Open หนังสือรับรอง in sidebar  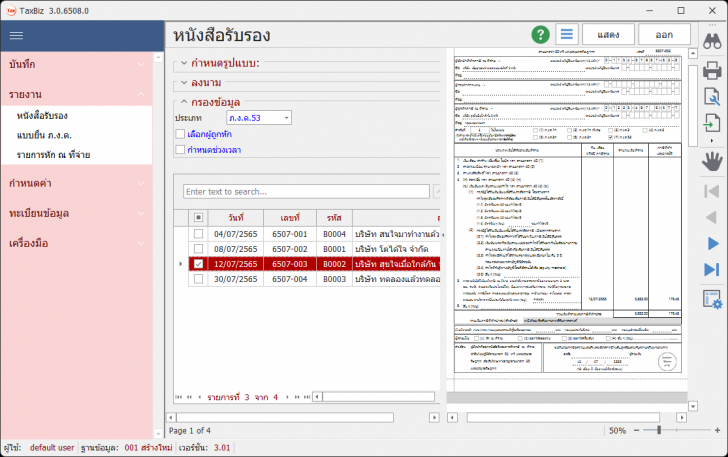click(42, 116)
